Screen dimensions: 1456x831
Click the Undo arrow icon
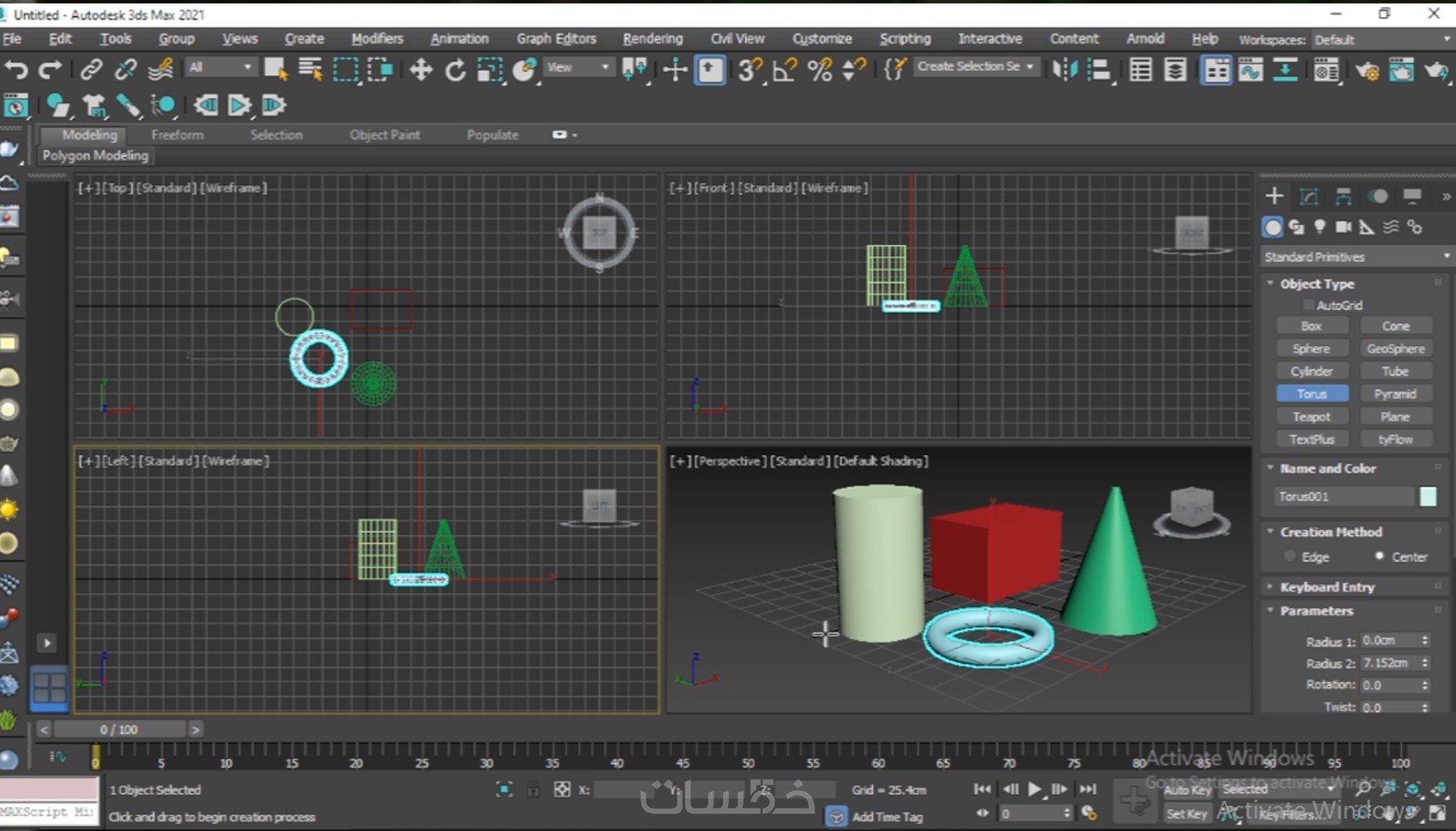tap(16, 69)
